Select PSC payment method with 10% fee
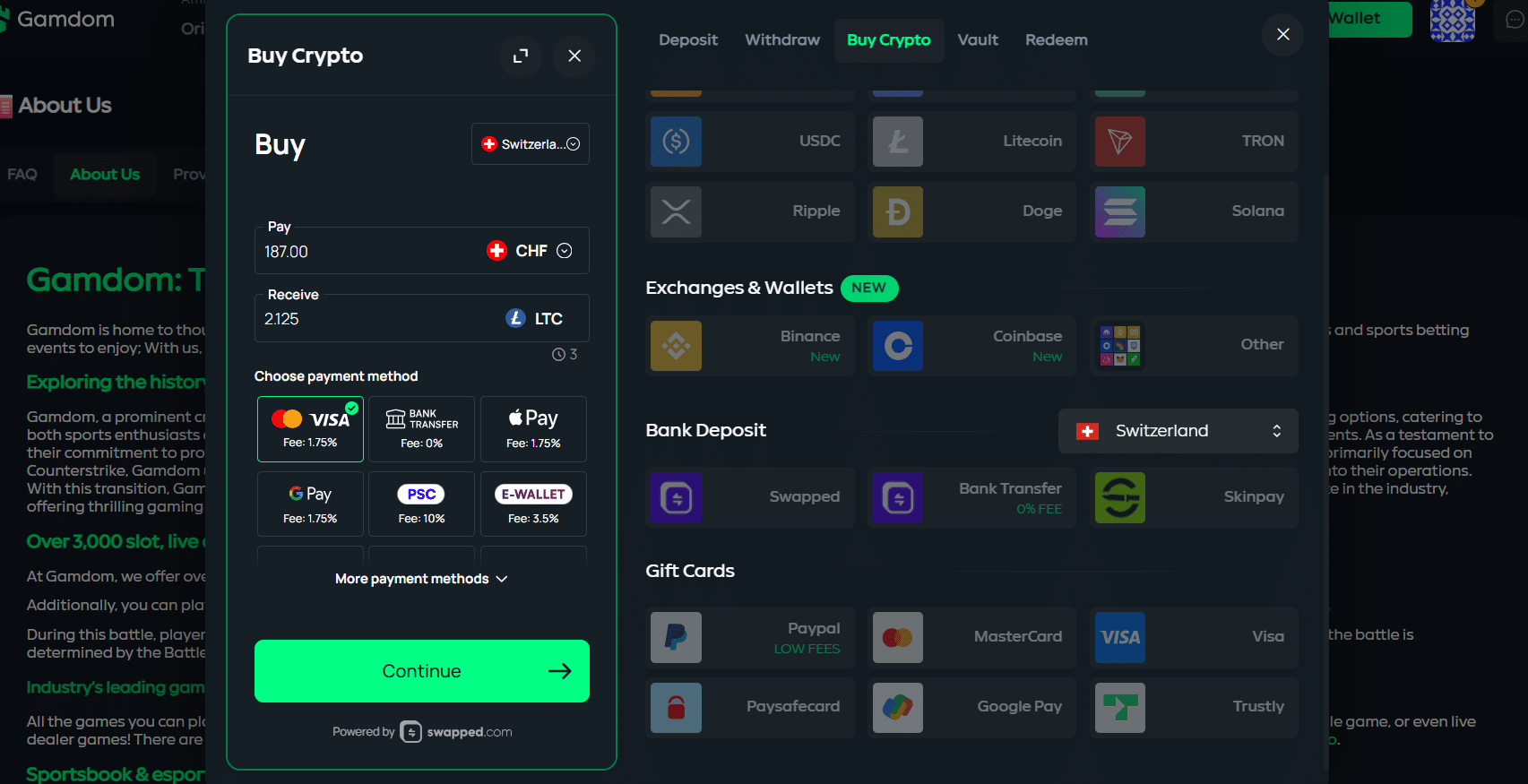Image resolution: width=1528 pixels, height=784 pixels. (x=421, y=504)
